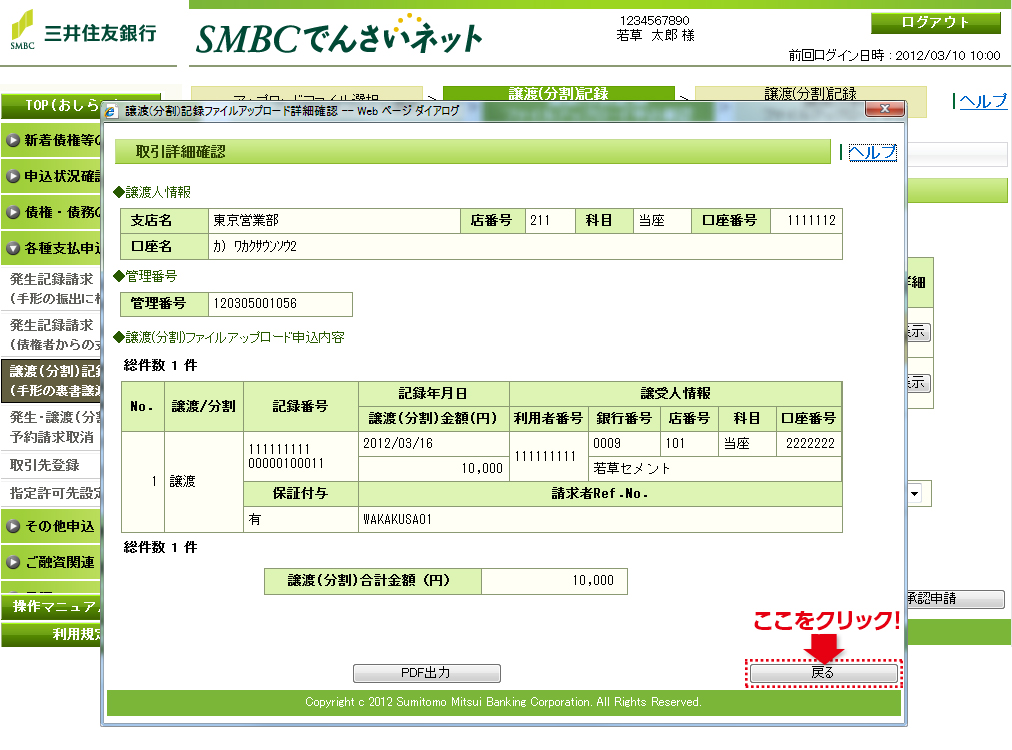Collapse the 各種支払申込 sidebar menu

[52, 248]
